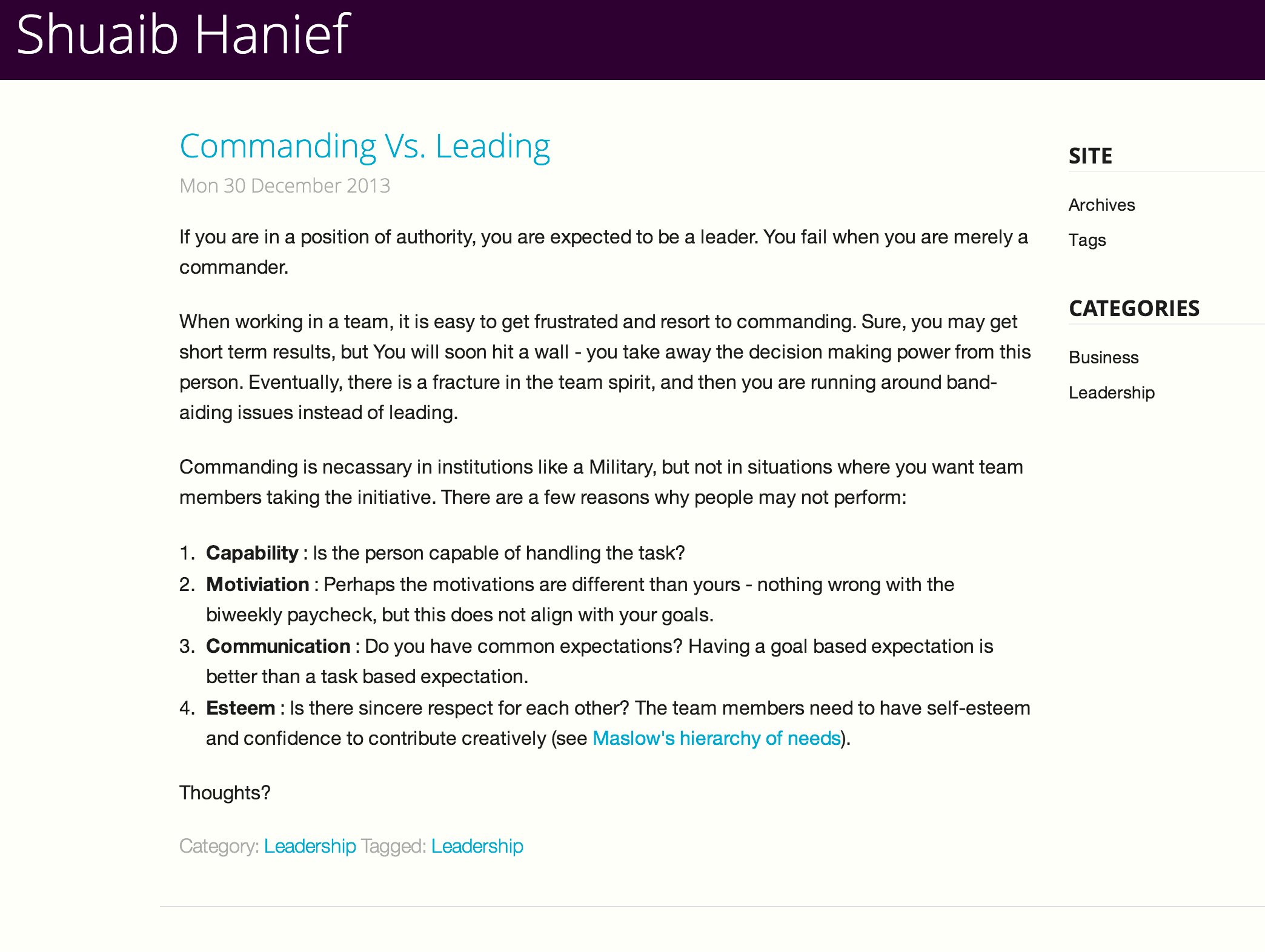Follow the Maslow's hierarchy of needs link
Screen dimensions: 1265x952
(716, 738)
